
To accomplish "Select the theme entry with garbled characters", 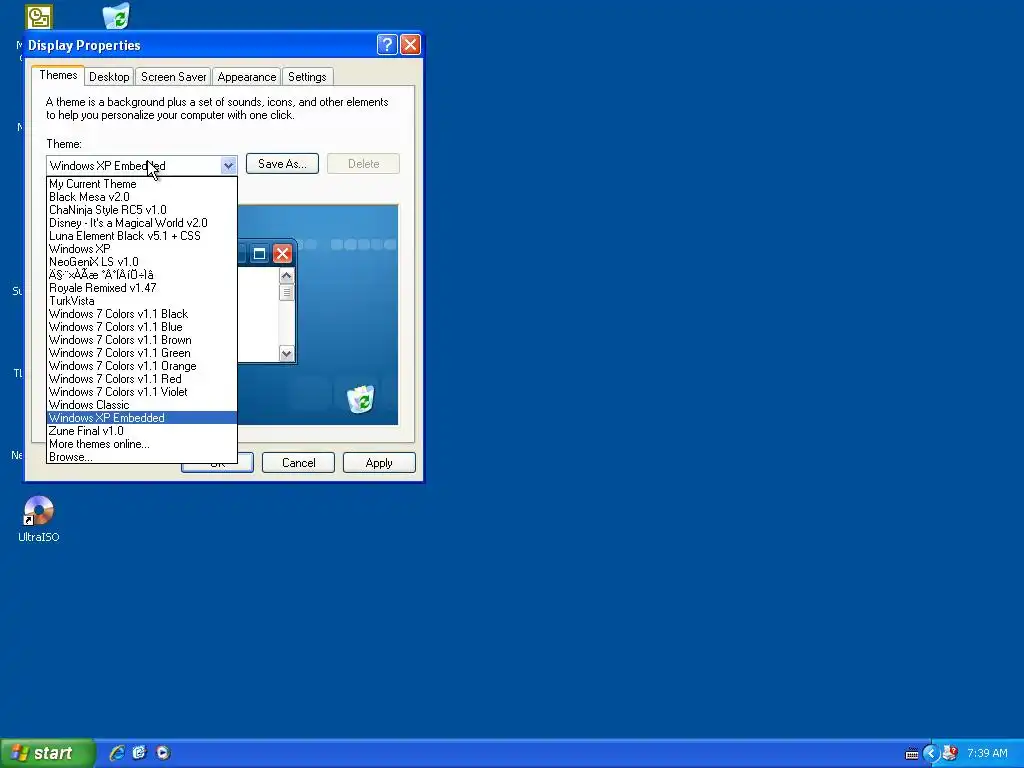I will pyautogui.click(x=142, y=275).
